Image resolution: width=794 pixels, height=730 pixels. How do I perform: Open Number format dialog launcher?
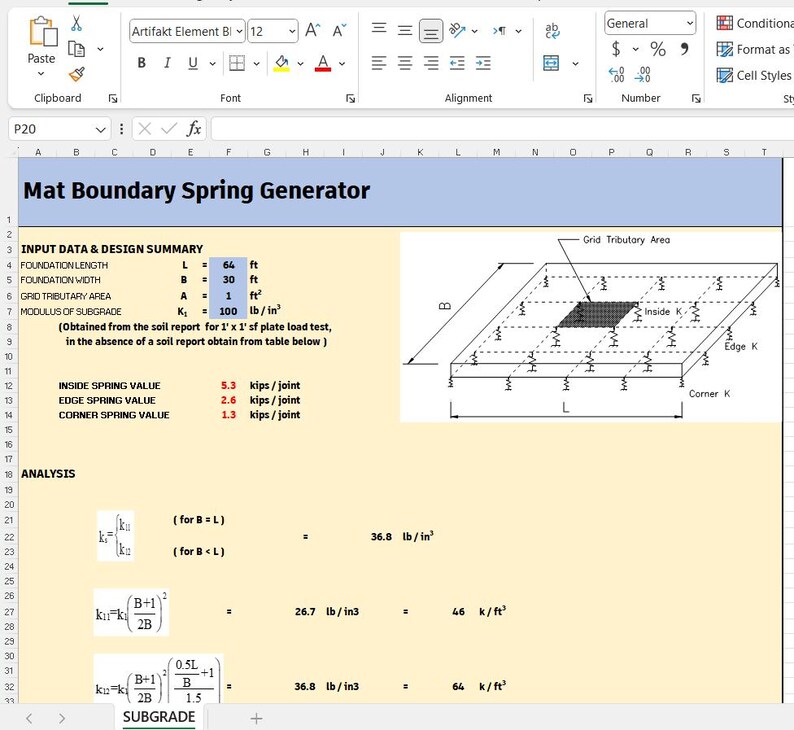696,98
